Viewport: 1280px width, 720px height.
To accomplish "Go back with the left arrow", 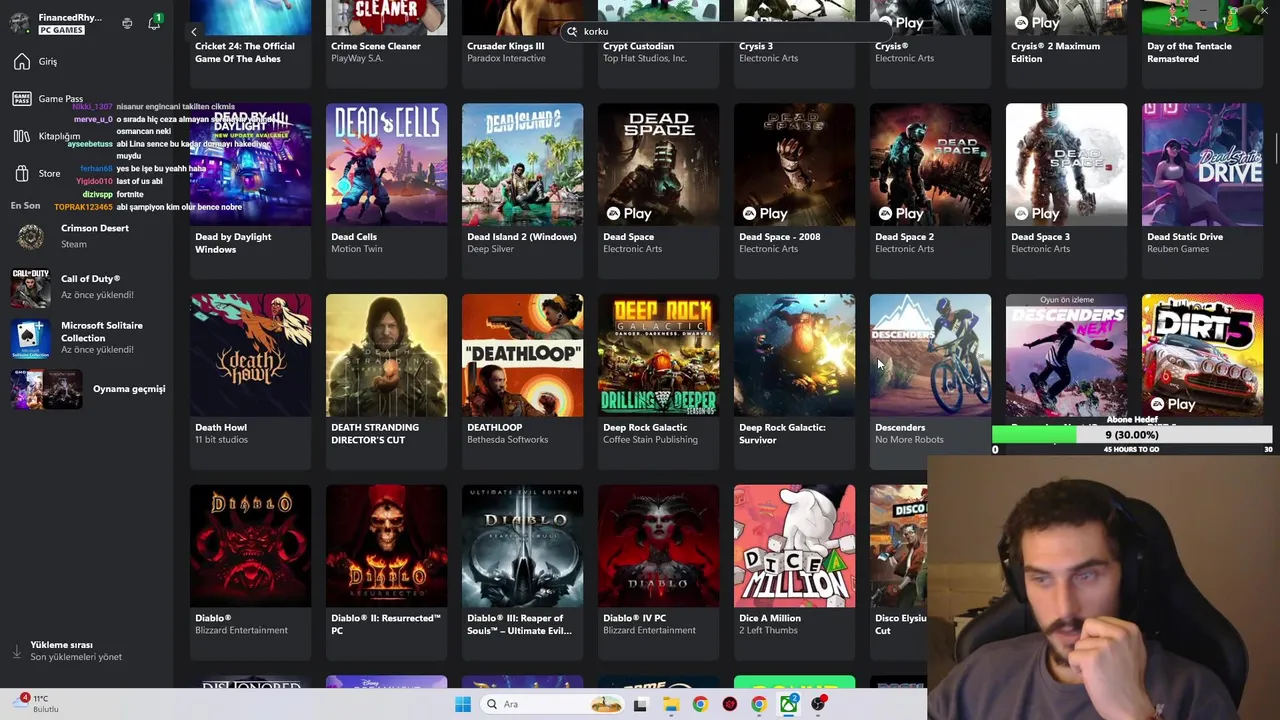I will tap(194, 32).
